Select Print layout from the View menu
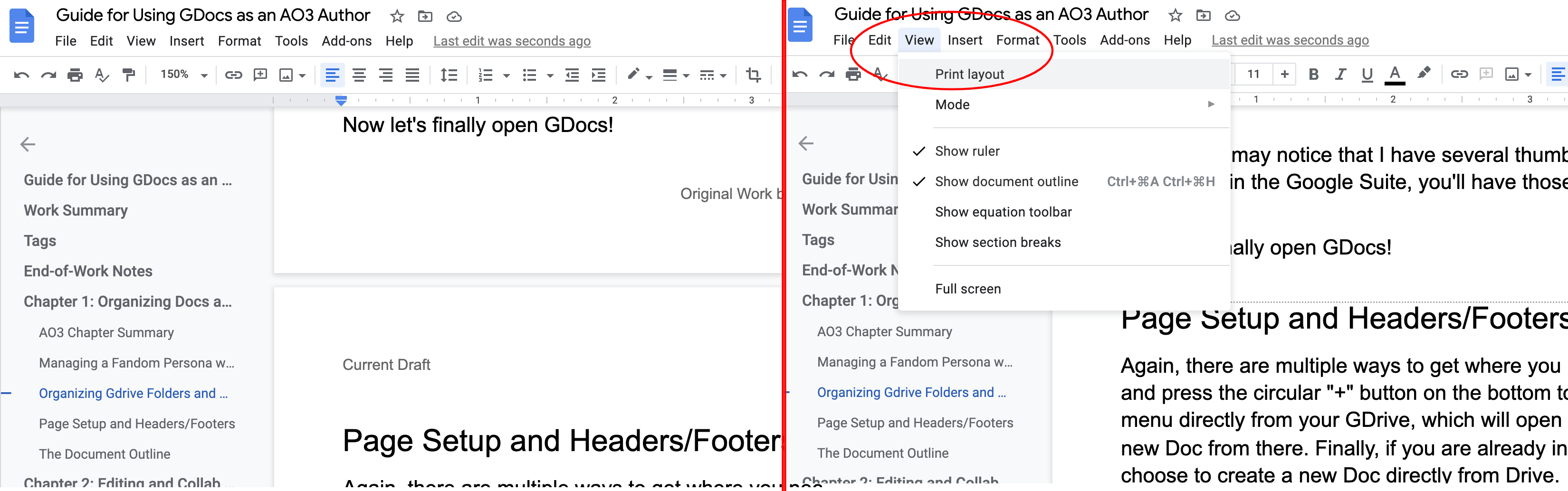 pos(970,74)
